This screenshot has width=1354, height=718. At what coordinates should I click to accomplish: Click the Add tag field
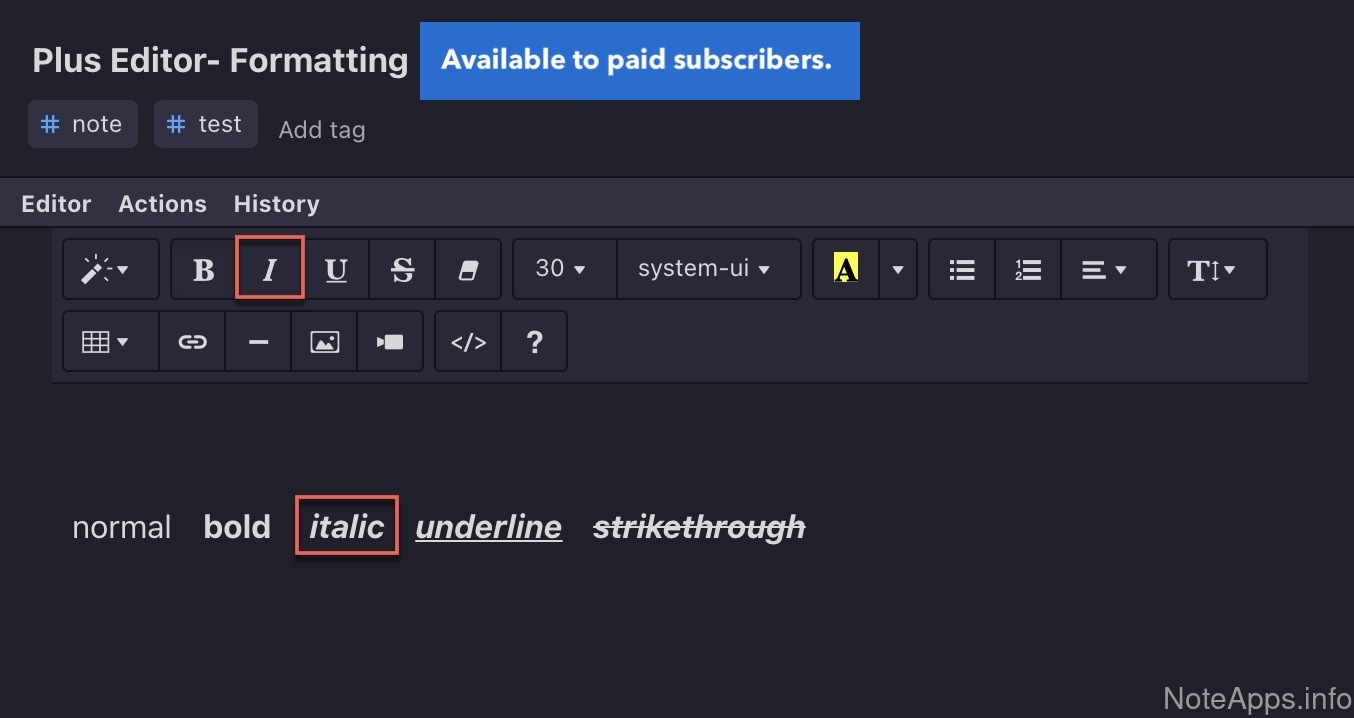(321, 130)
